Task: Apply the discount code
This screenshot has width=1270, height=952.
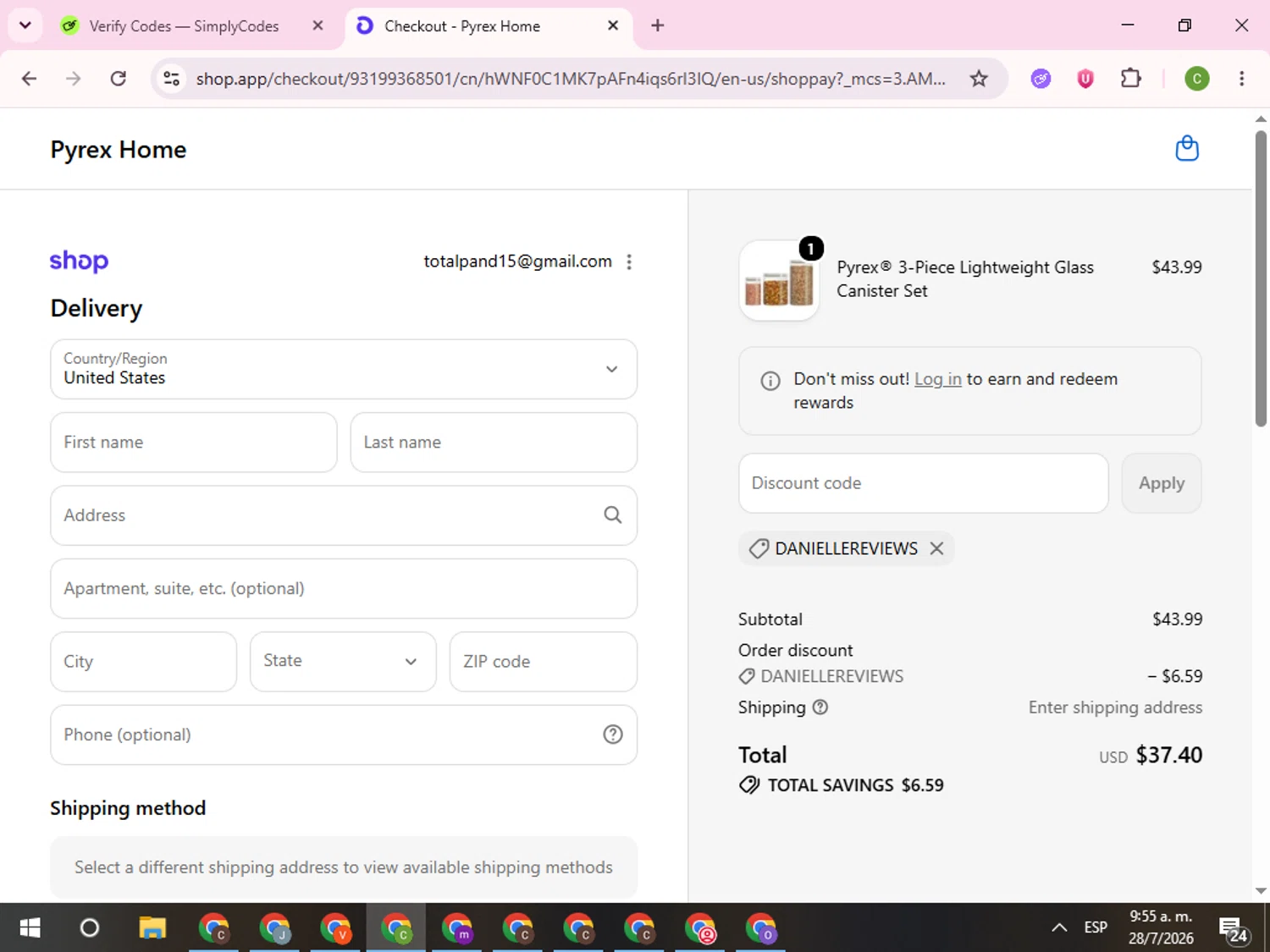Action: coord(1162,483)
